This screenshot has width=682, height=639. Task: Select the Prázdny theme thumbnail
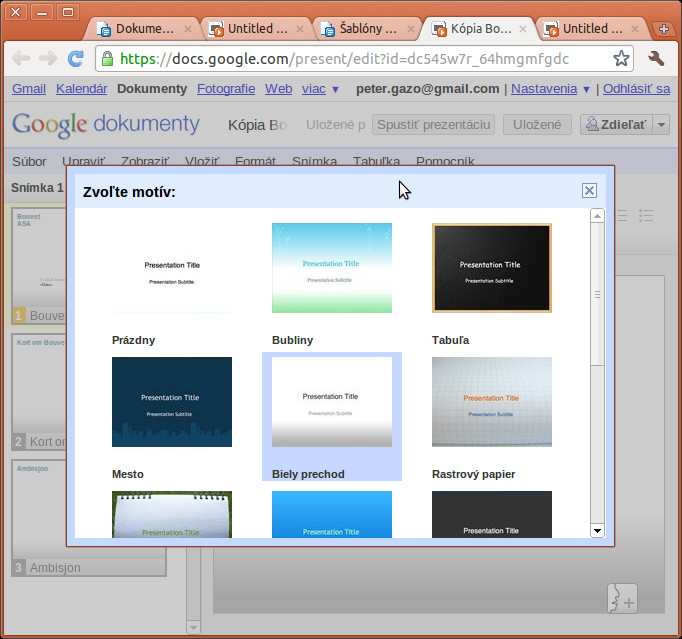pyautogui.click(x=172, y=268)
